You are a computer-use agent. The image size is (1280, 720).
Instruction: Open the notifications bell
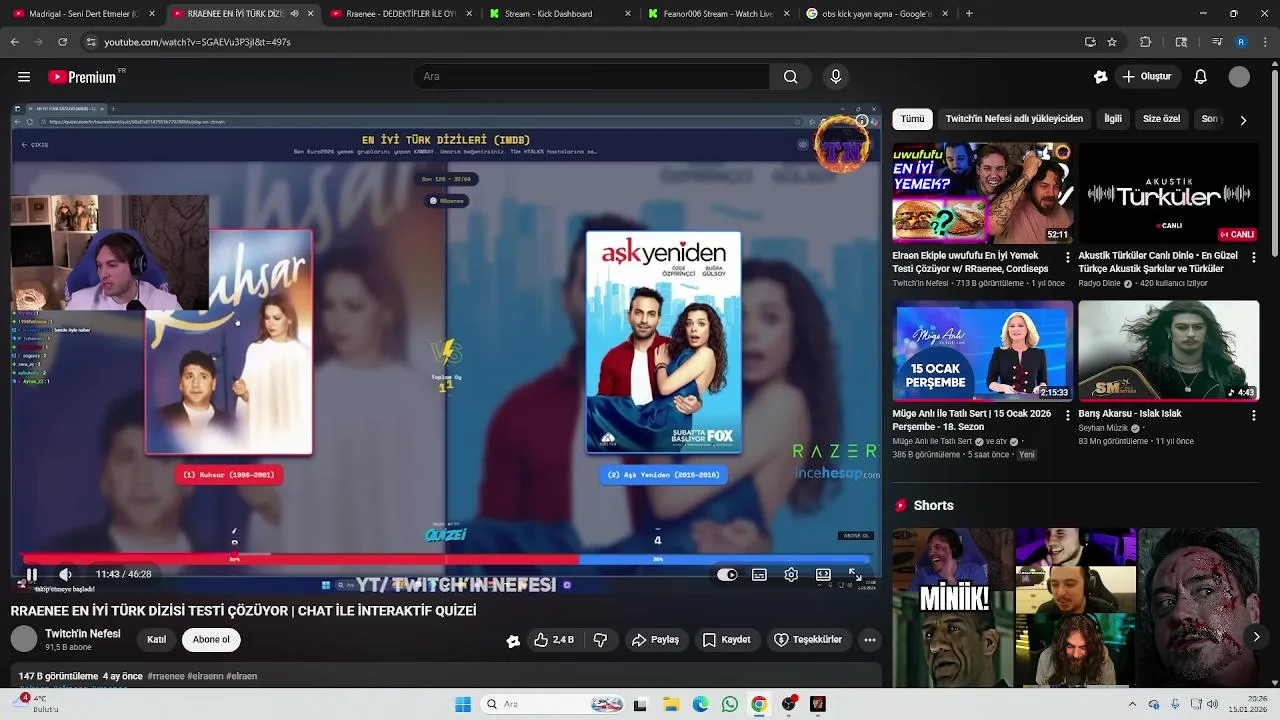coord(1201,77)
